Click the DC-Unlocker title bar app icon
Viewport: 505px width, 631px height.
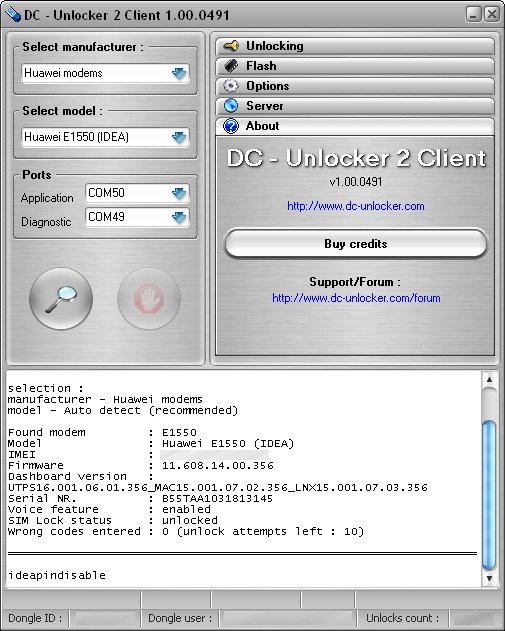(x=12, y=15)
